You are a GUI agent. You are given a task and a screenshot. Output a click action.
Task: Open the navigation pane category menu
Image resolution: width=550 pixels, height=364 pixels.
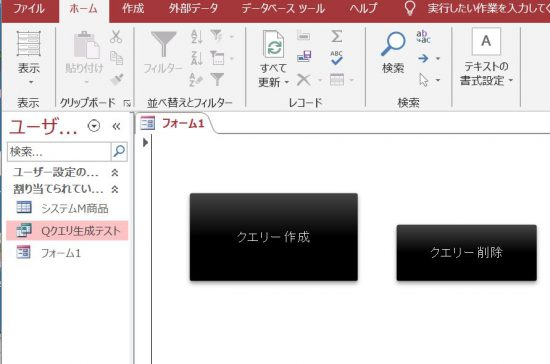[94, 126]
